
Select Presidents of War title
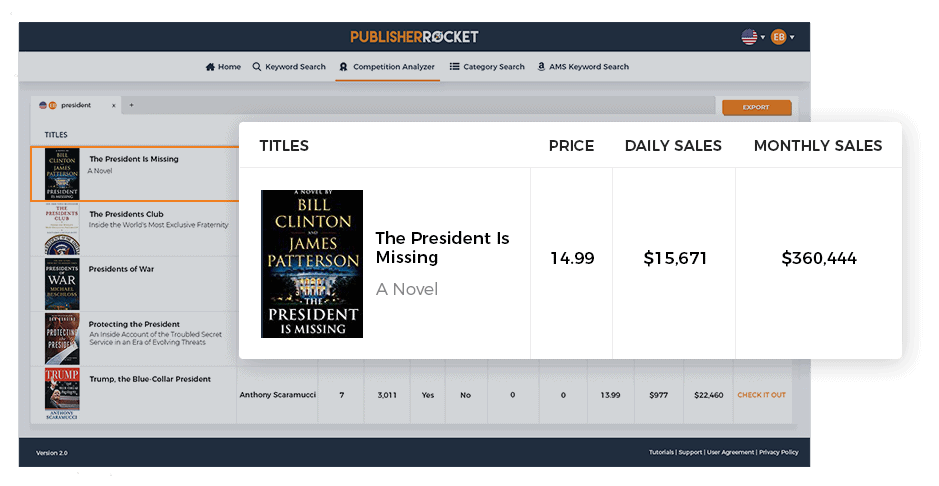pos(121,269)
